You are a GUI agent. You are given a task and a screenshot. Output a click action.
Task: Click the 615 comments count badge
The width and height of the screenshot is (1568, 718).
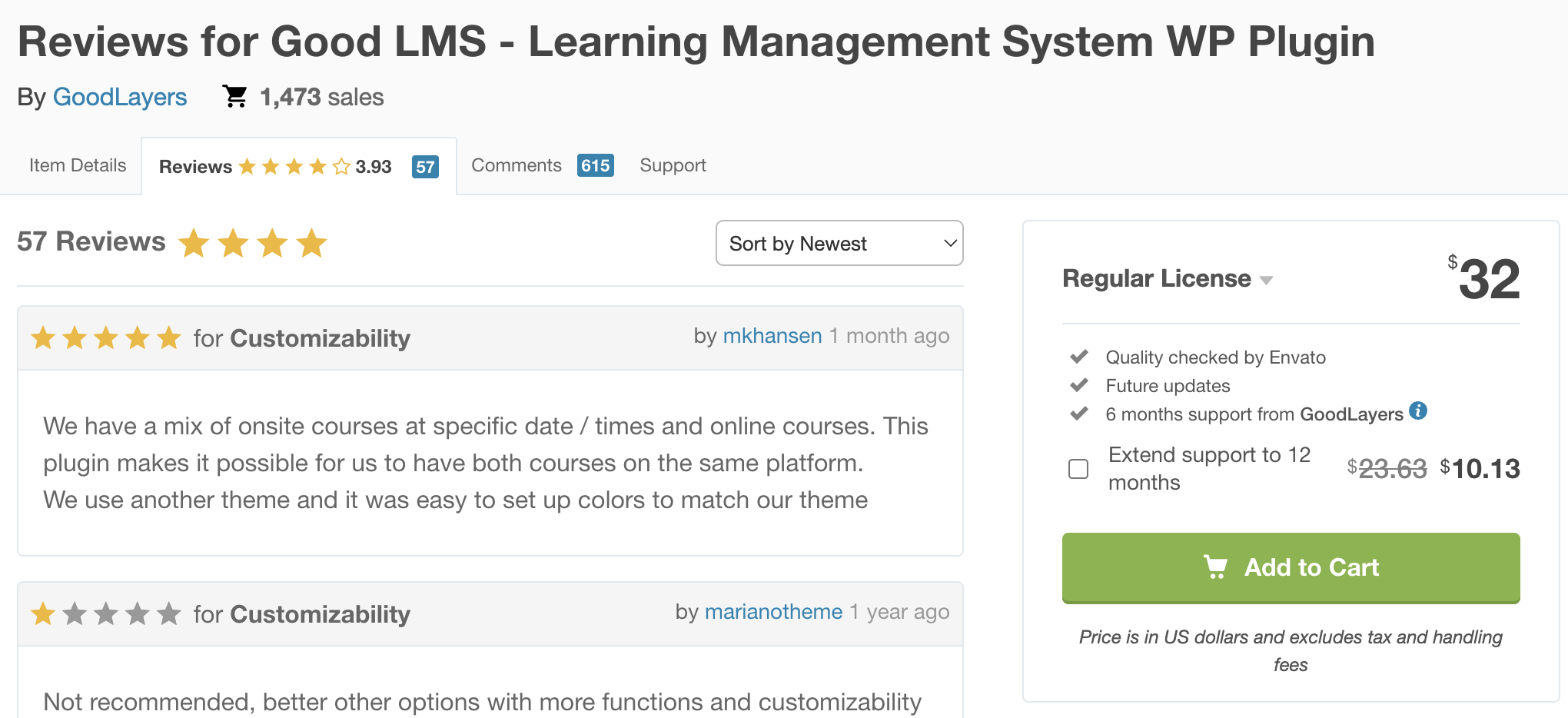click(x=596, y=165)
